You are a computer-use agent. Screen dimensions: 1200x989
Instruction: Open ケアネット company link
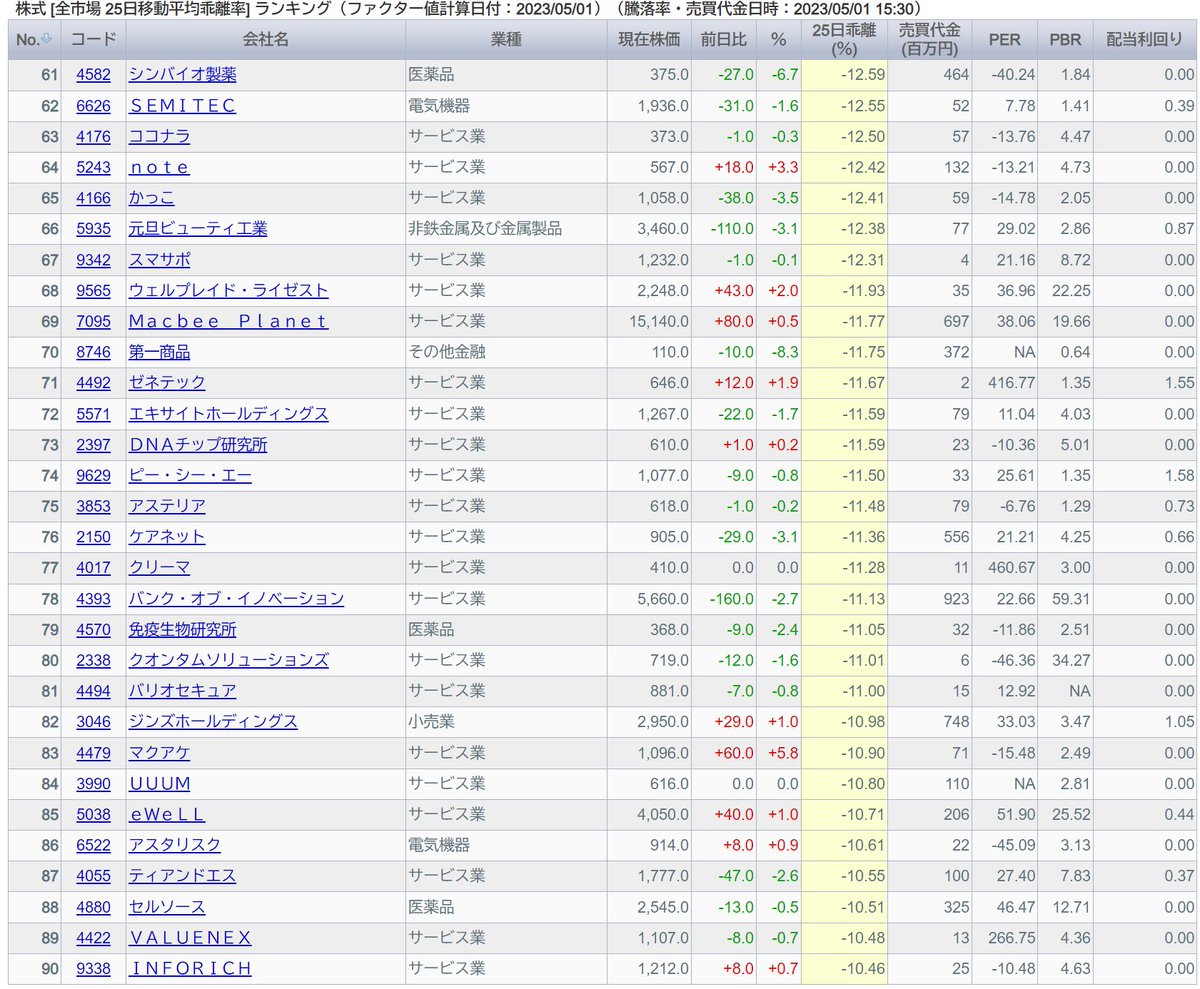pyautogui.click(x=167, y=537)
